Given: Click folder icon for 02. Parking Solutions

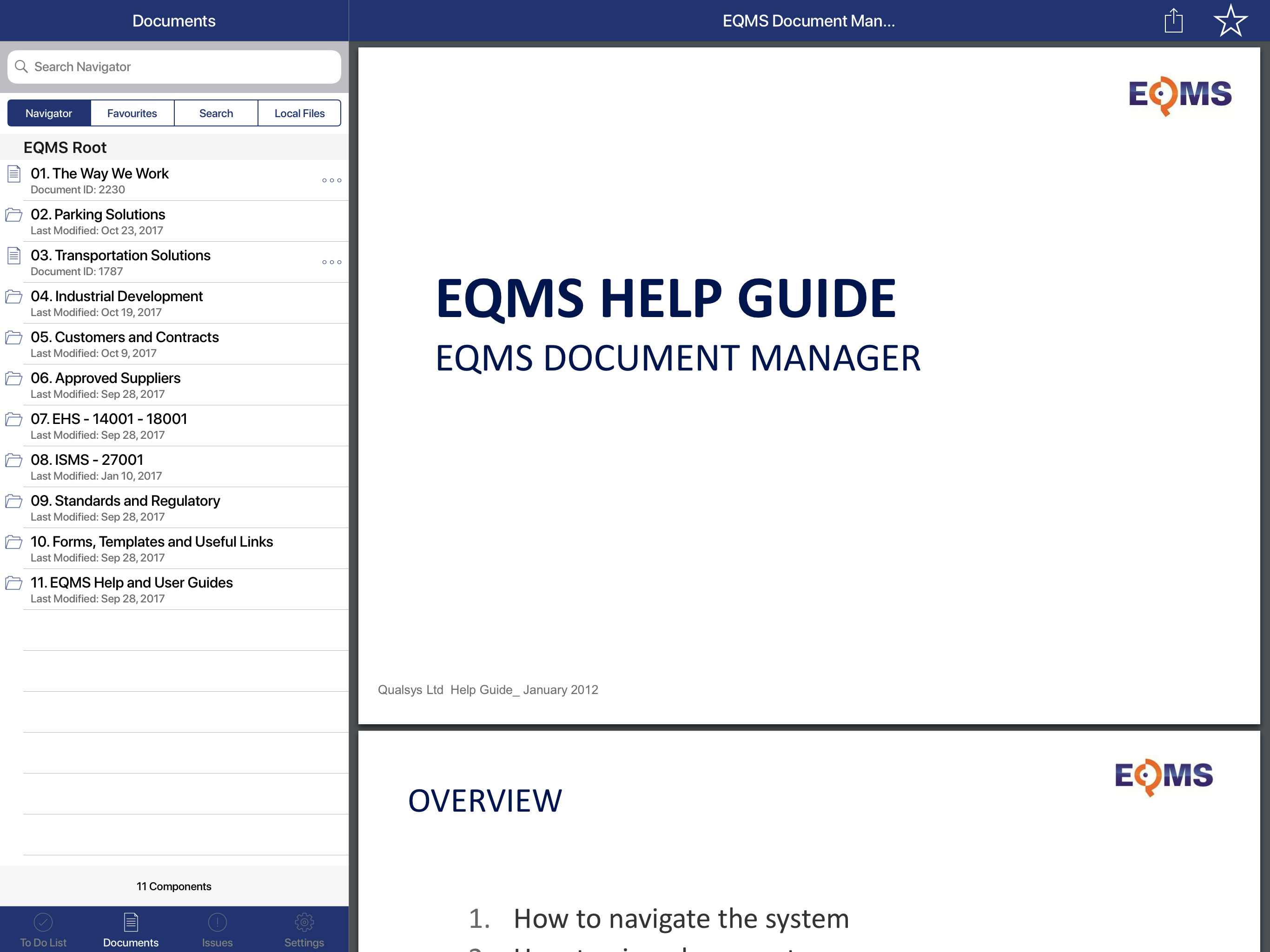Looking at the screenshot, I should click(x=14, y=215).
